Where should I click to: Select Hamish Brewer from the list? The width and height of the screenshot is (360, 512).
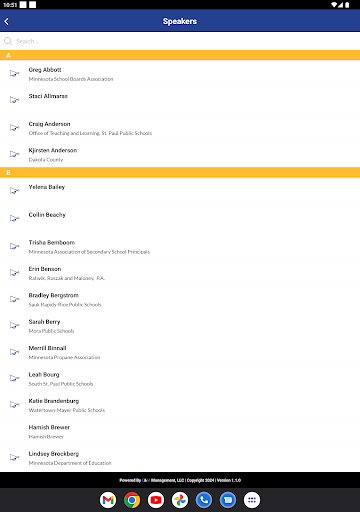coord(180,431)
